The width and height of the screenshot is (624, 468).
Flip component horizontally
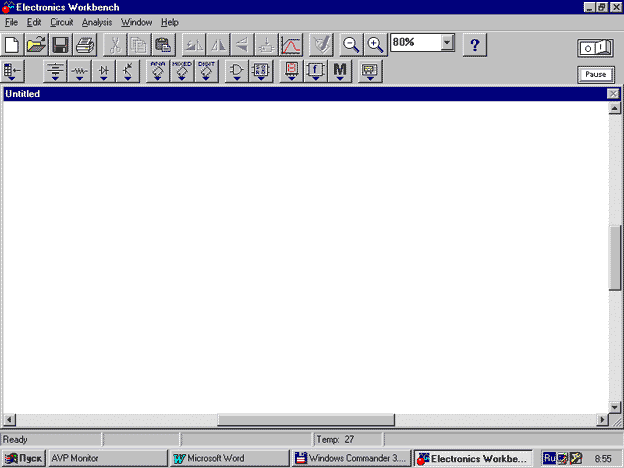(218, 45)
